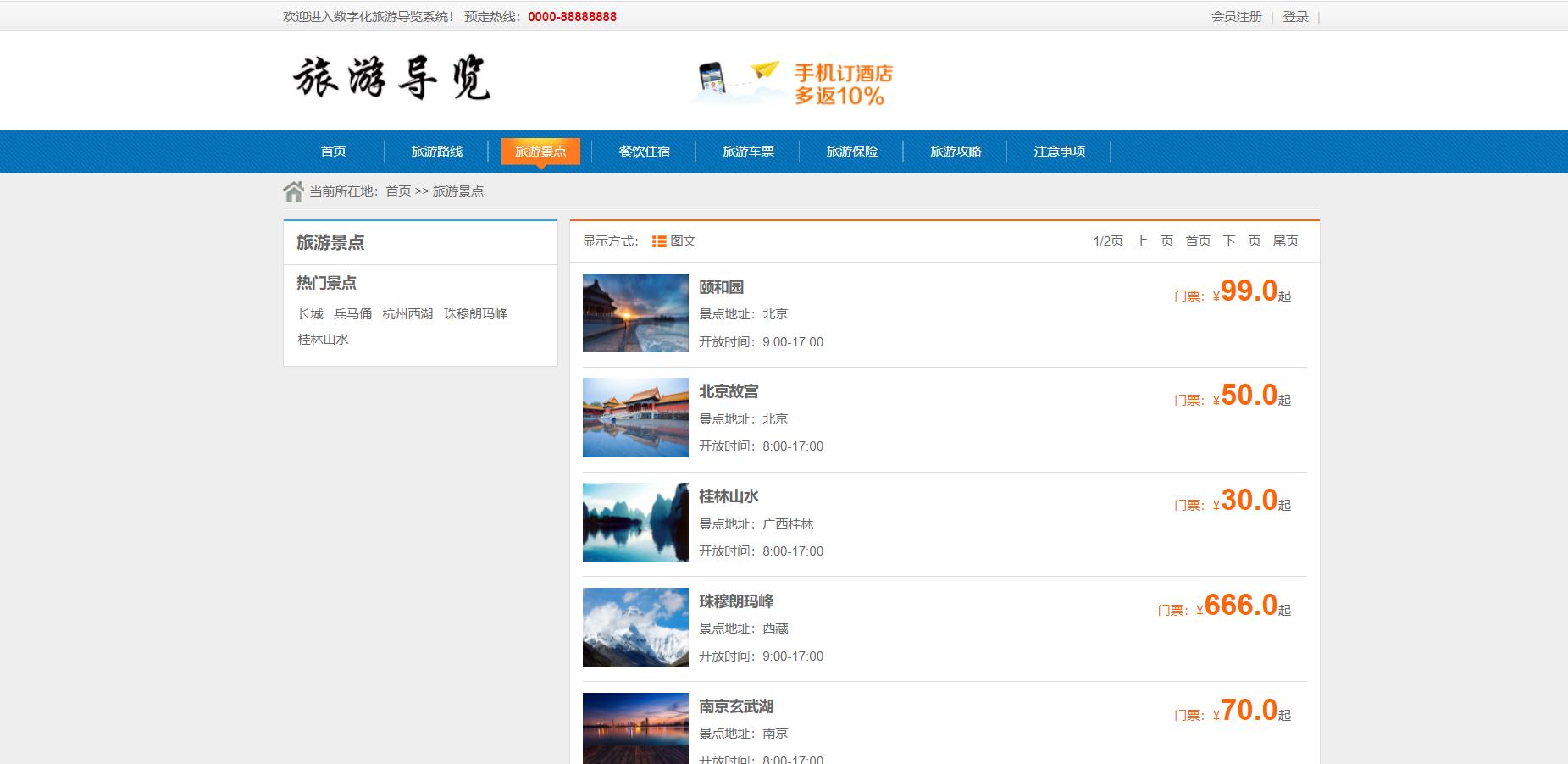1568x764 pixels.
Task: Click the 北京故宫 attraction thumbnail
Action: 634,417
